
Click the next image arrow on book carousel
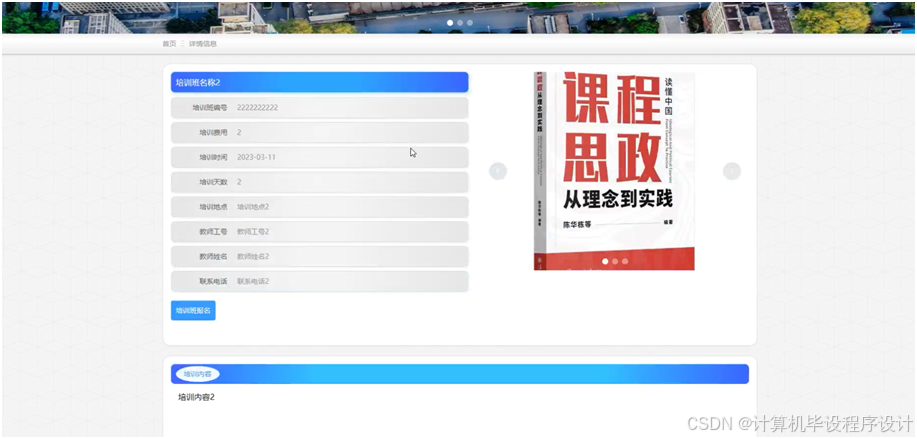[732, 171]
